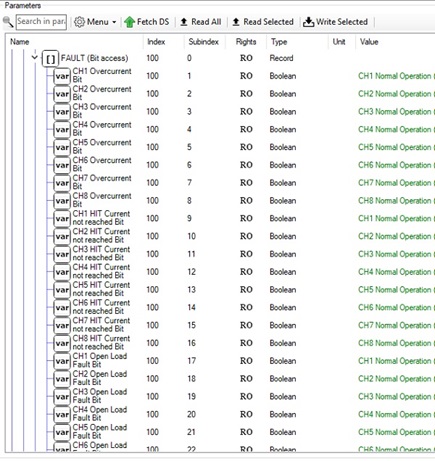This screenshot has height=461, width=435.
Task: Click the Read All upload icon
Action: [x=184, y=22]
